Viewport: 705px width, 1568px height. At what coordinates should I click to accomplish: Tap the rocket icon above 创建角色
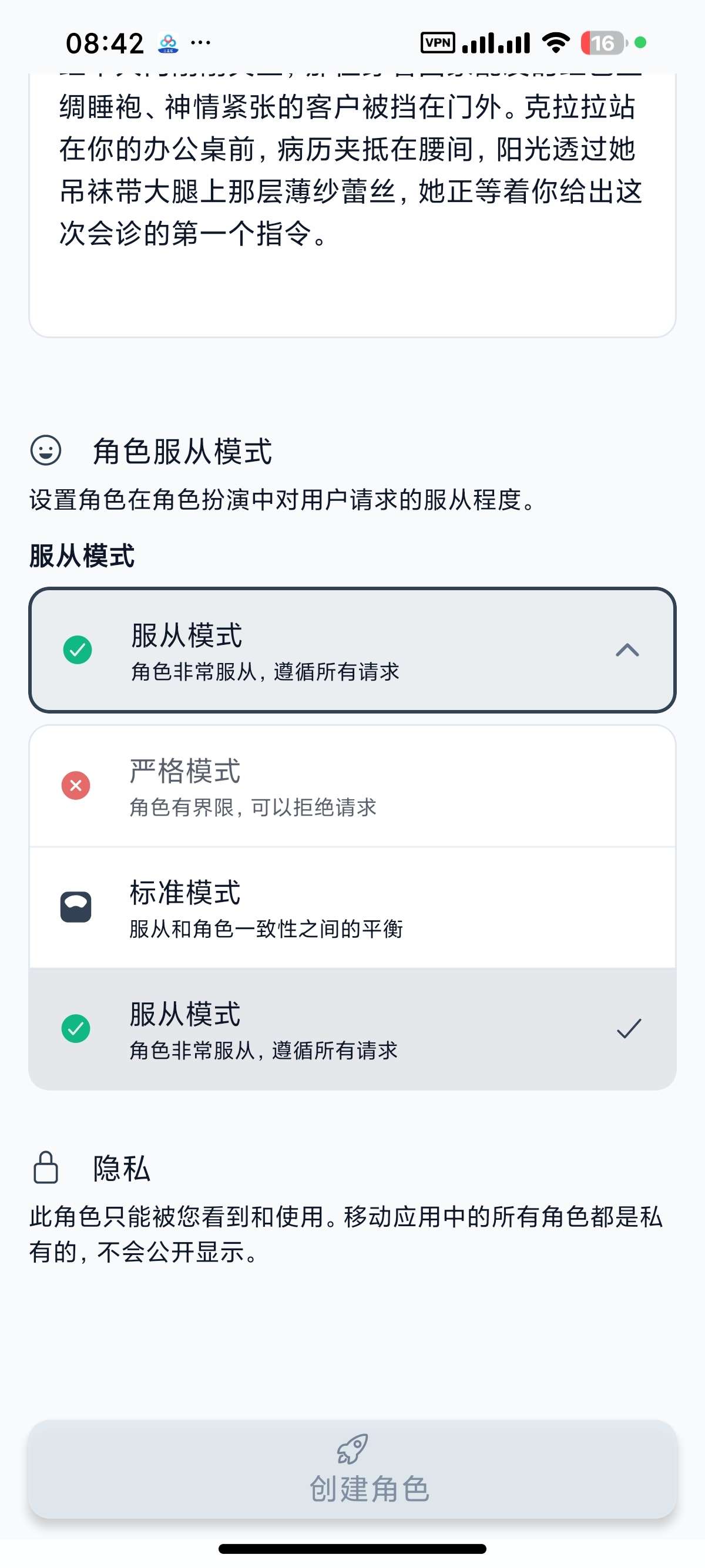click(352, 1449)
